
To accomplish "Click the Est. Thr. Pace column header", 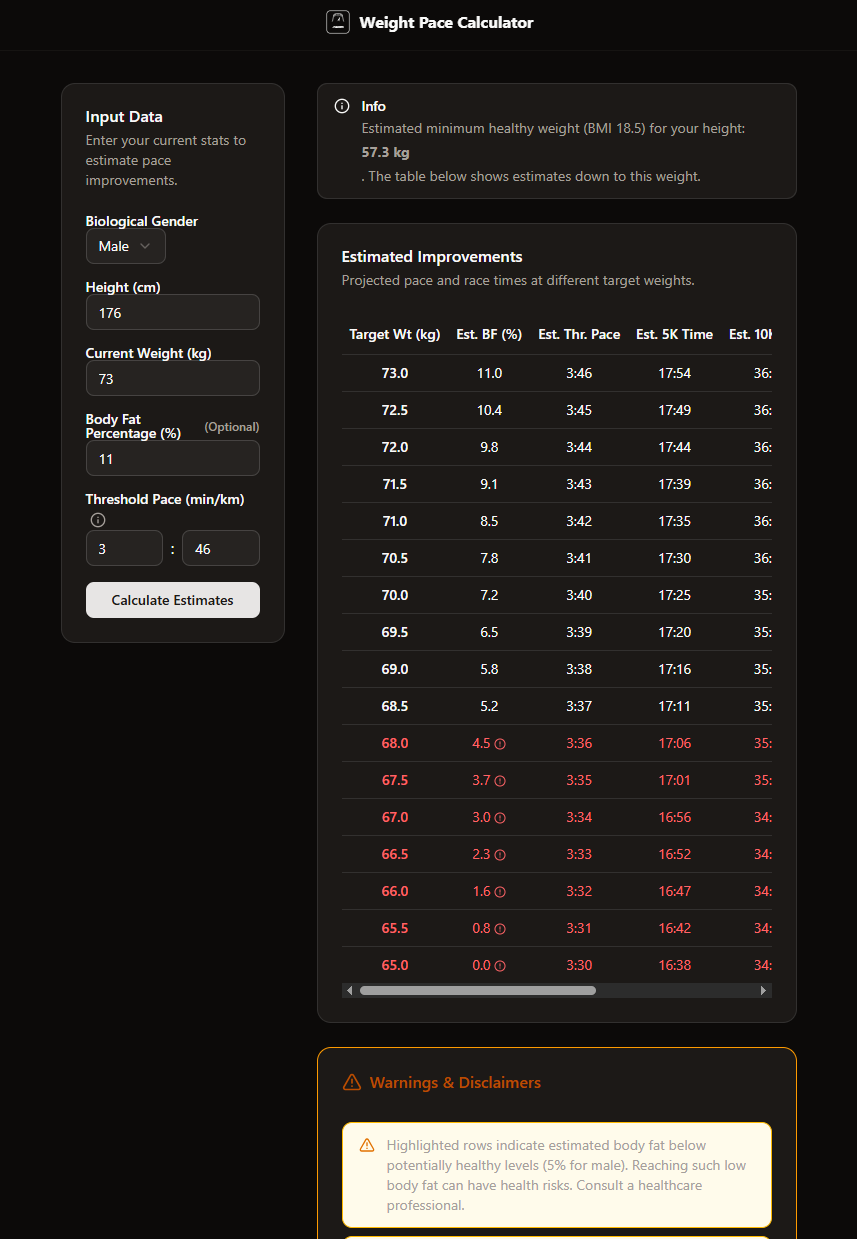I will pos(579,334).
